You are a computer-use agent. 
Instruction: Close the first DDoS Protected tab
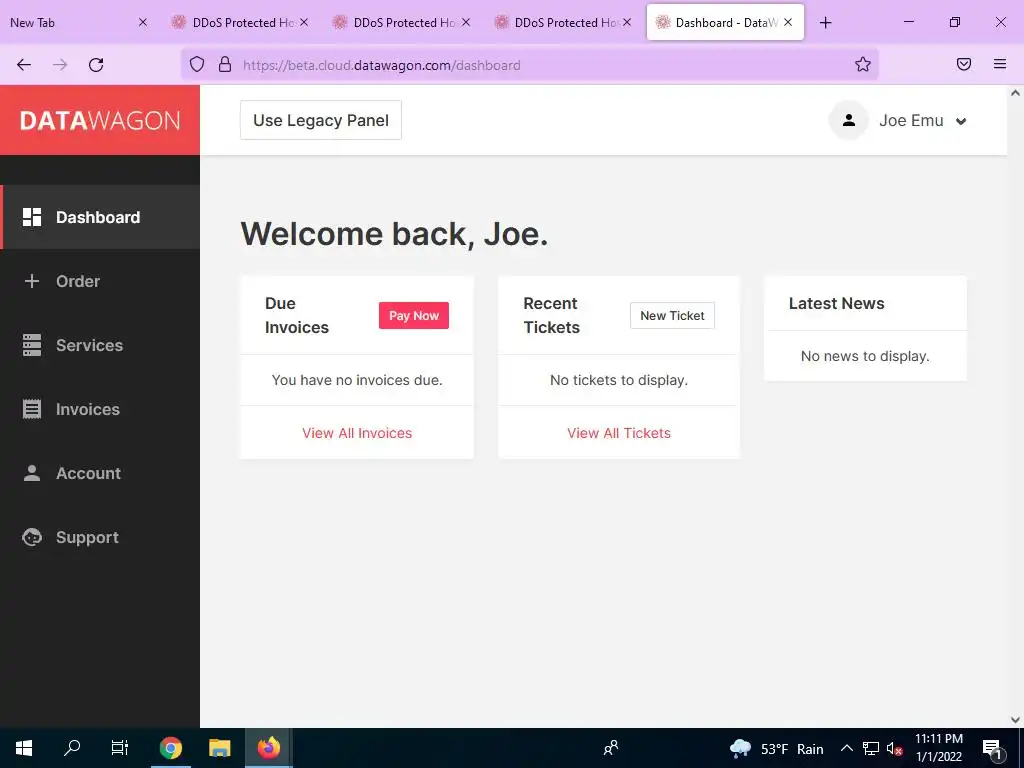click(304, 22)
